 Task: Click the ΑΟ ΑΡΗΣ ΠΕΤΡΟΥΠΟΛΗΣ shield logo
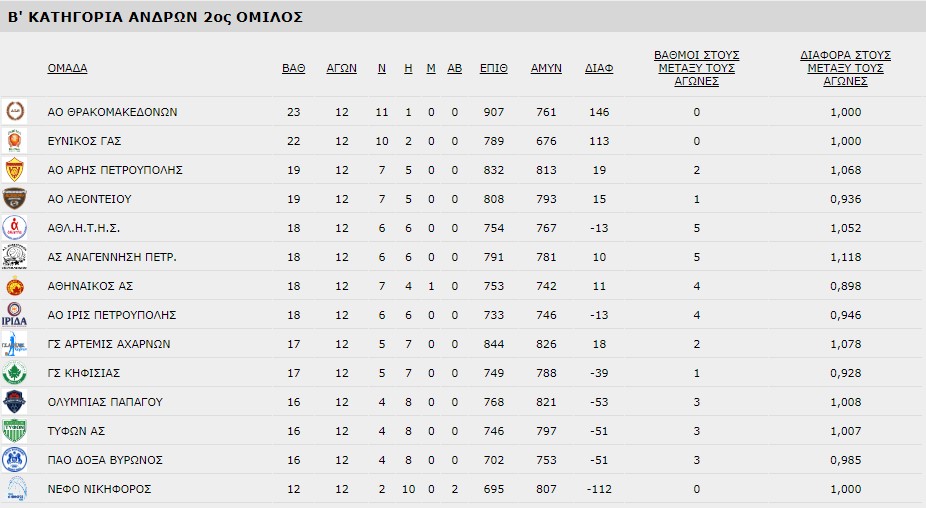16,170
